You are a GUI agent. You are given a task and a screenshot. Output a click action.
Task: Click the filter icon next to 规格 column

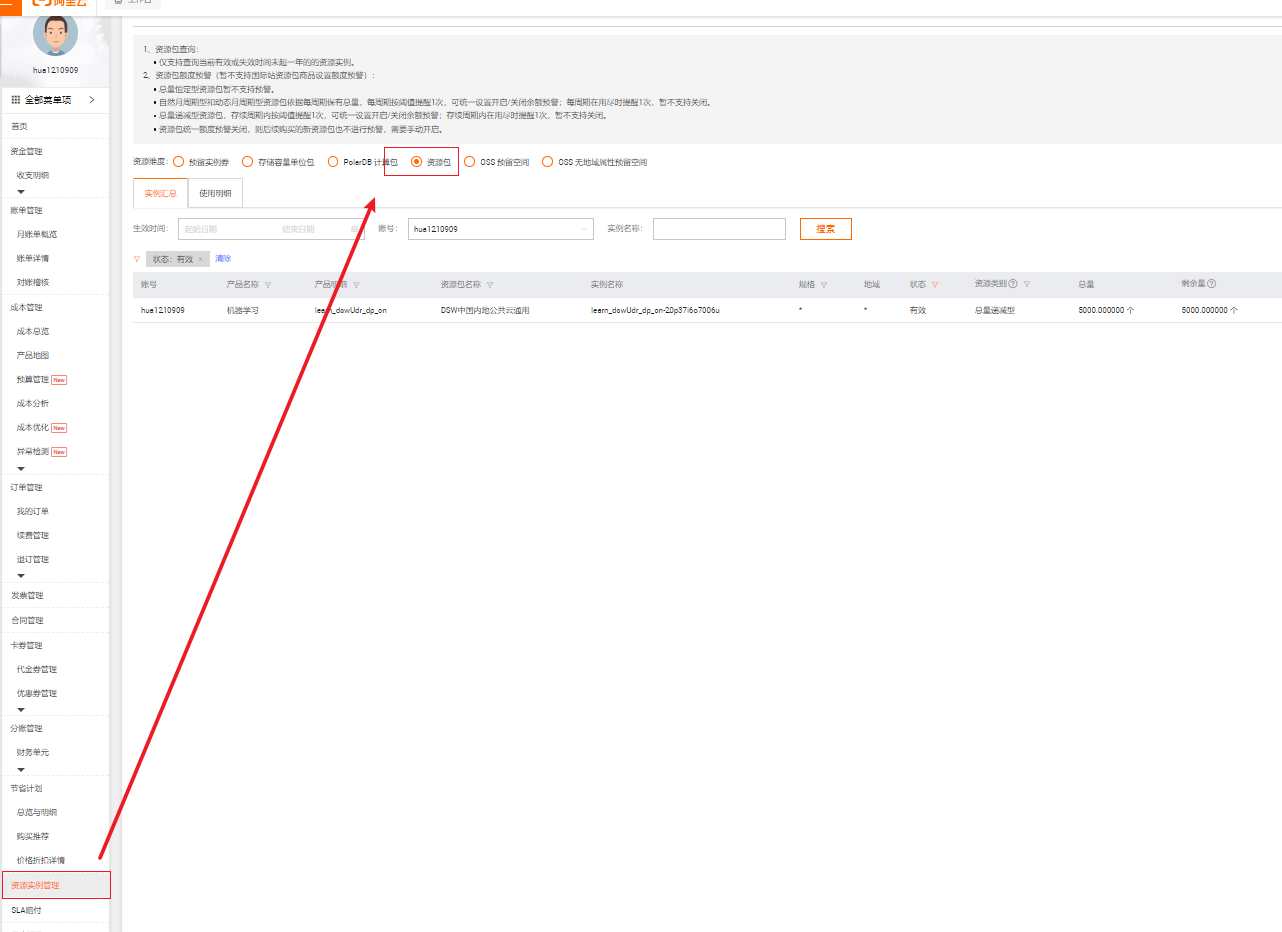coord(824,285)
